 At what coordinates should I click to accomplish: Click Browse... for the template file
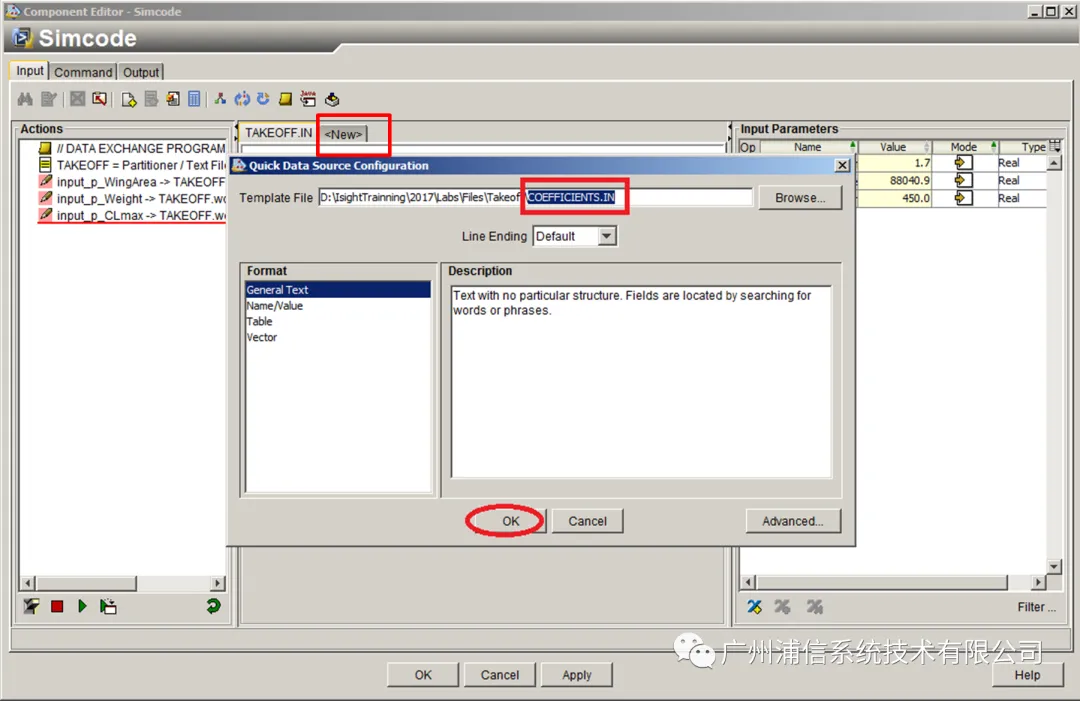click(x=800, y=198)
